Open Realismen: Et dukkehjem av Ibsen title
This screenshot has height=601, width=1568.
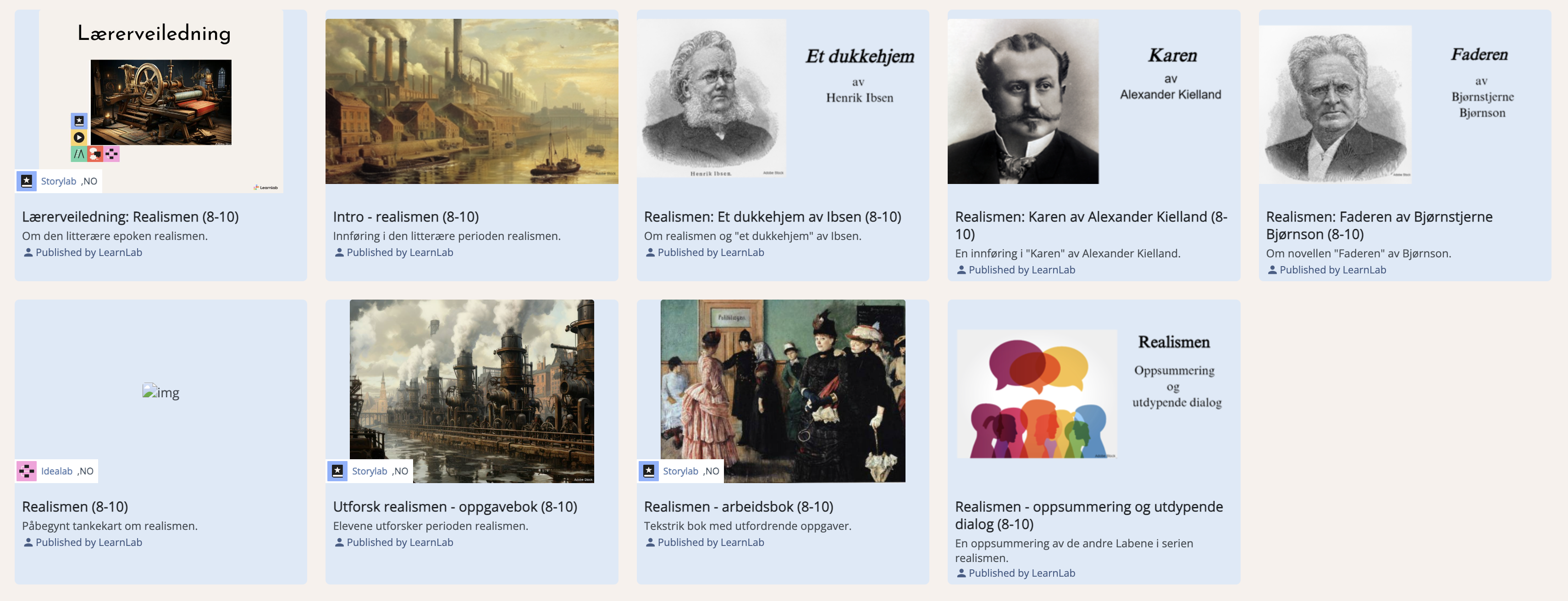773,217
